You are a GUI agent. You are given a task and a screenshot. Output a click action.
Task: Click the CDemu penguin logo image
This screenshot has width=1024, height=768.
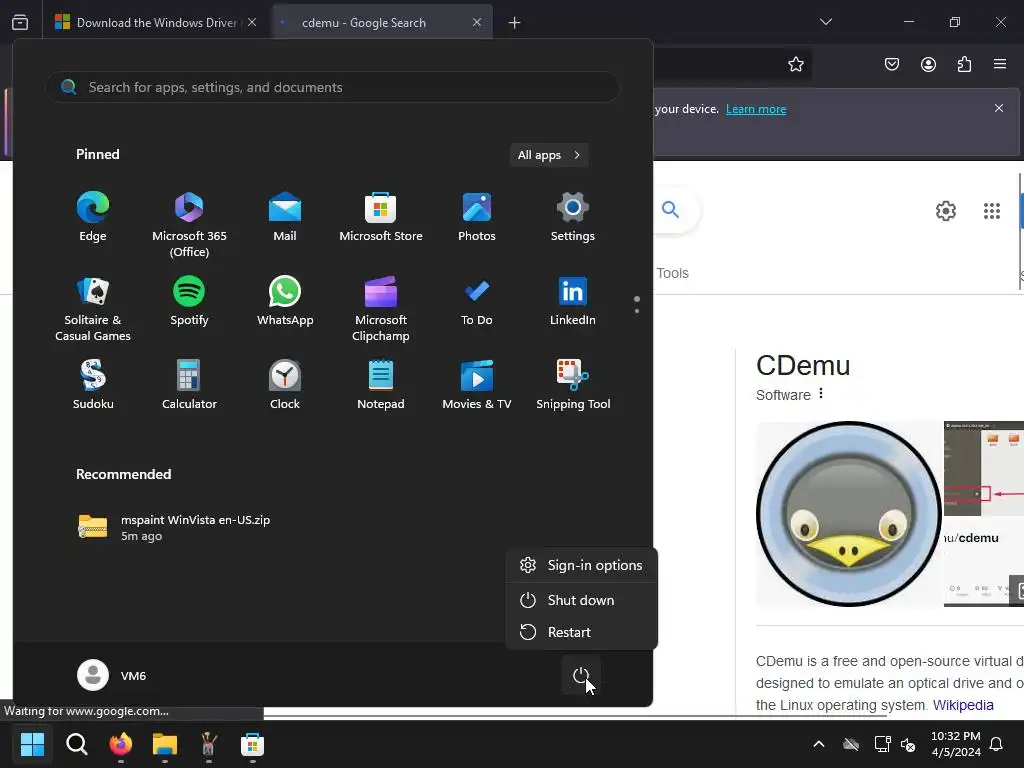click(x=848, y=513)
